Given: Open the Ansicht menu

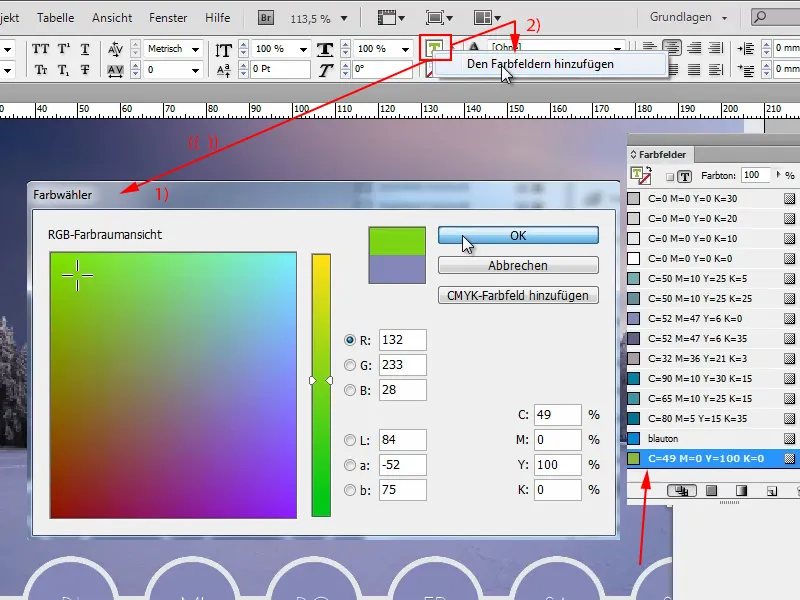Looking at the screenshot, I should pos(112,17).
